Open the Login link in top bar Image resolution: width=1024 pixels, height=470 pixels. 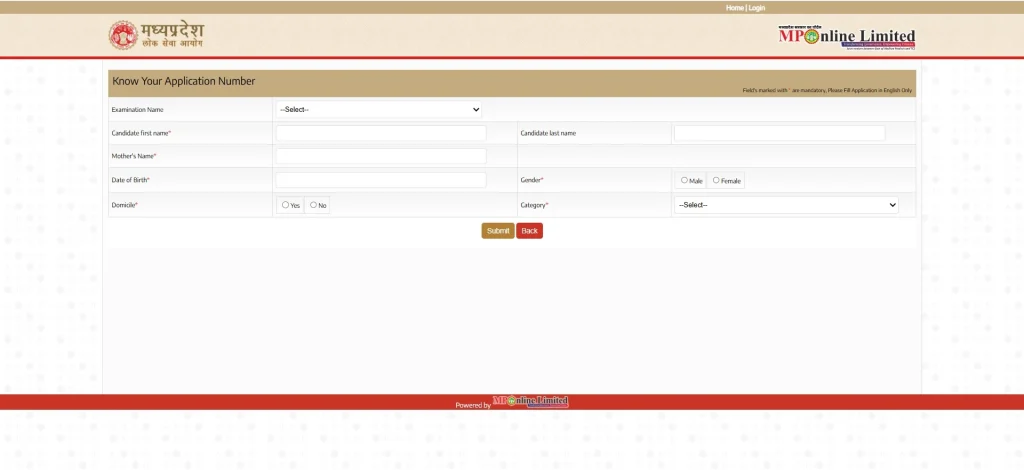click(x=757, y=8)
